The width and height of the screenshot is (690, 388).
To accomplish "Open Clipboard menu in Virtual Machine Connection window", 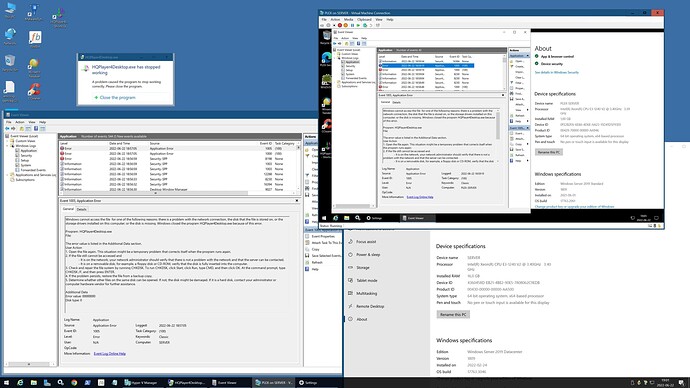I will [364, 20].
